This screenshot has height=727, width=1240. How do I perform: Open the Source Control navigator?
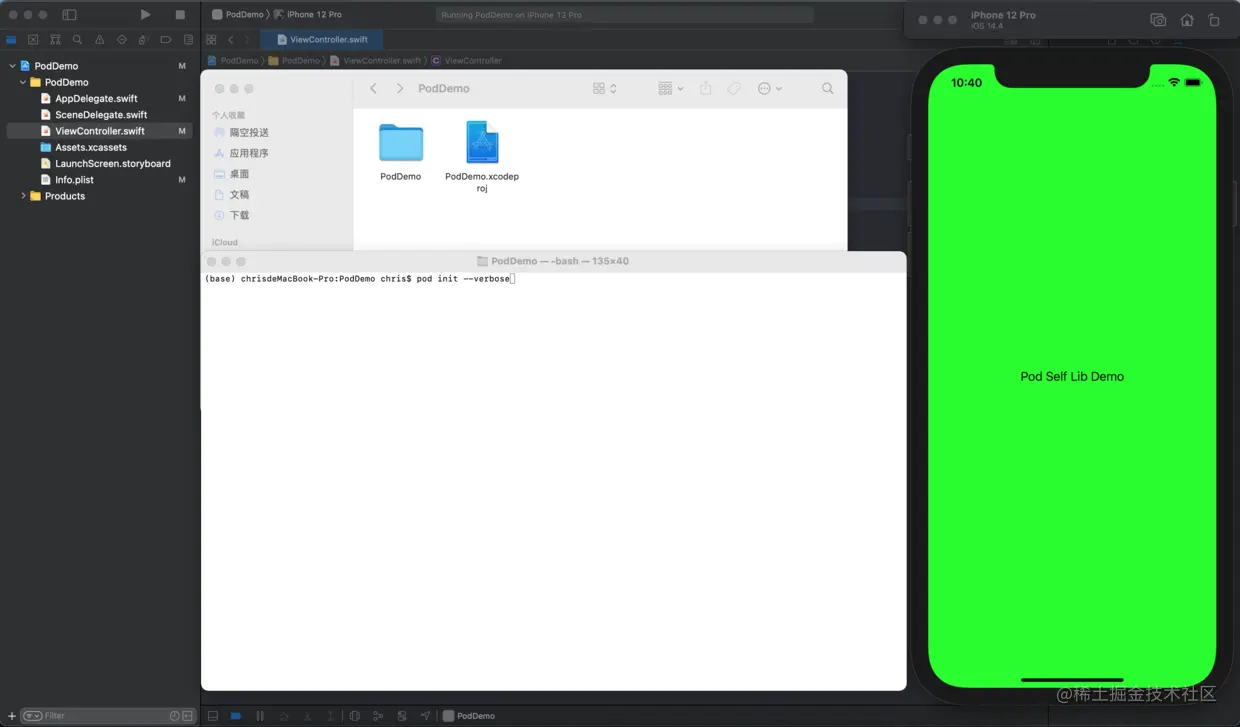coord(33,40)
